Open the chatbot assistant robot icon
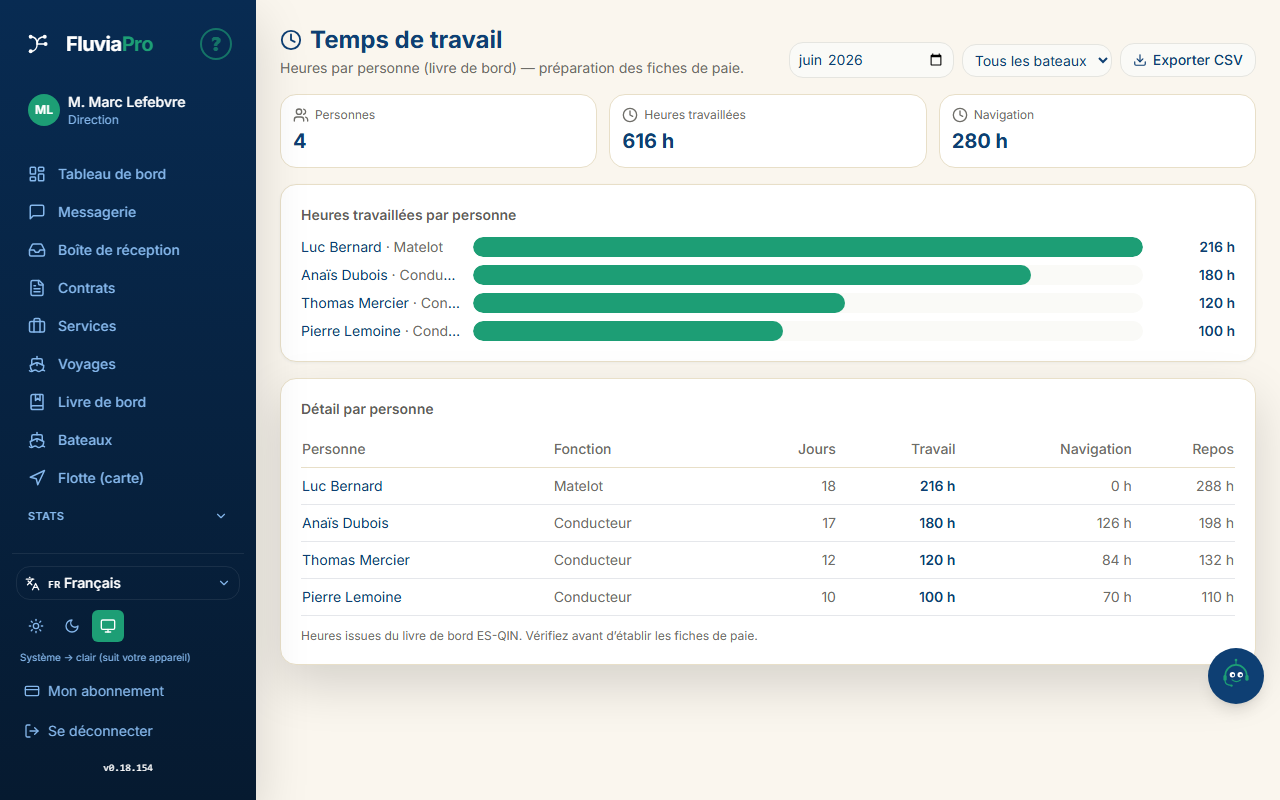The width and height of the screenshot is (1280, 800). click(1236, 676)
